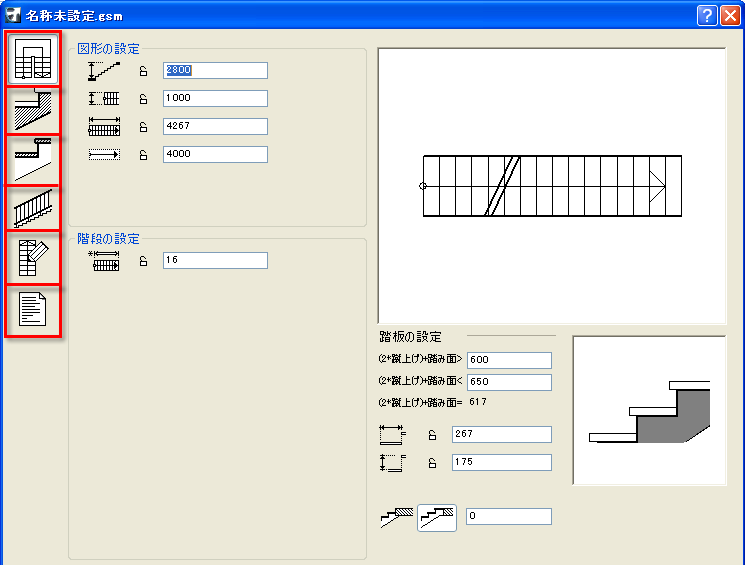The image size is (745, 565).
Task: Click the tread section preview image
Action: tap(649, 411)
